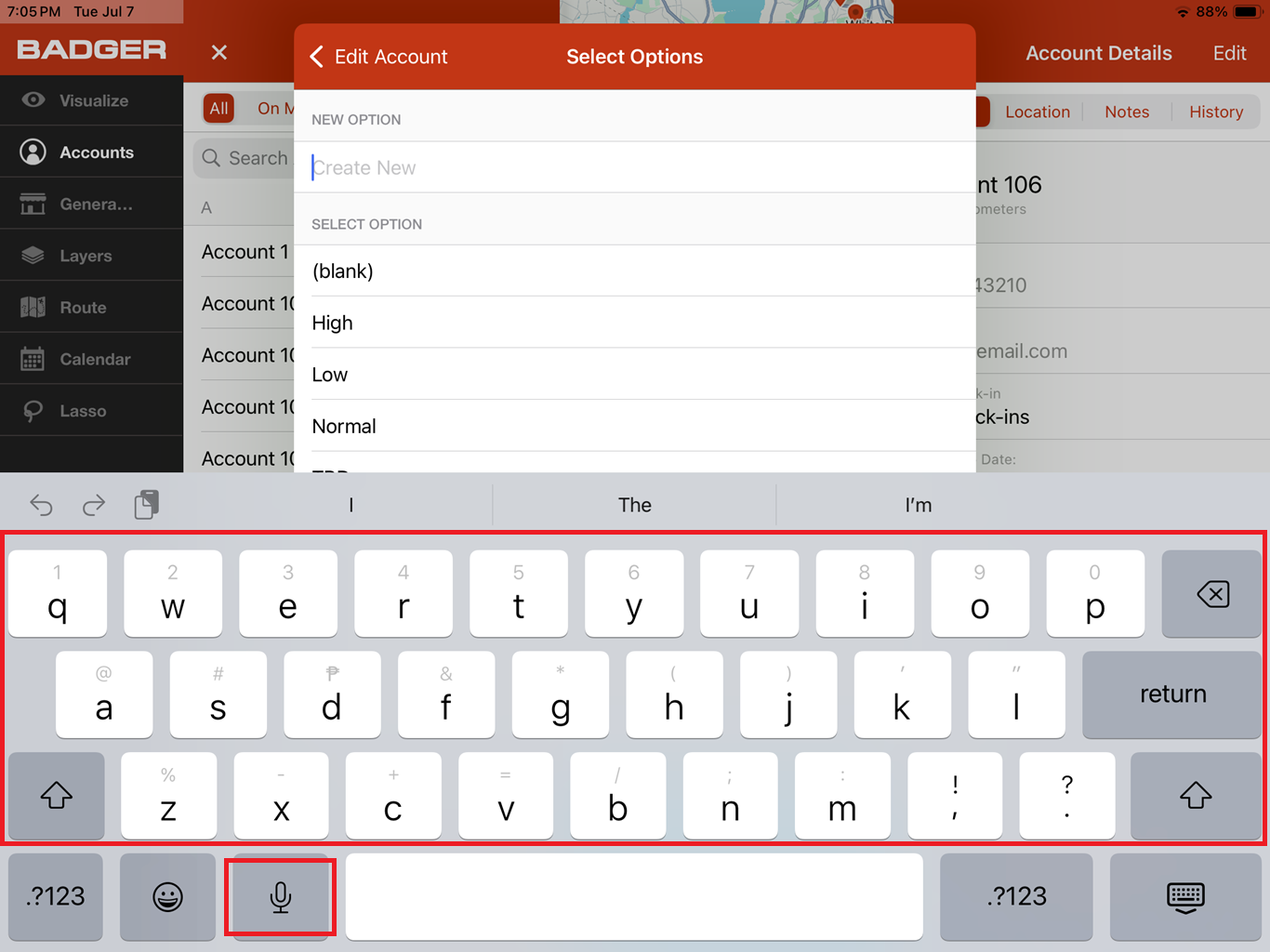This screenshot has width=1270, height=952.
Task: Choose the "I" keyboard suggestion
Action: 351,505
